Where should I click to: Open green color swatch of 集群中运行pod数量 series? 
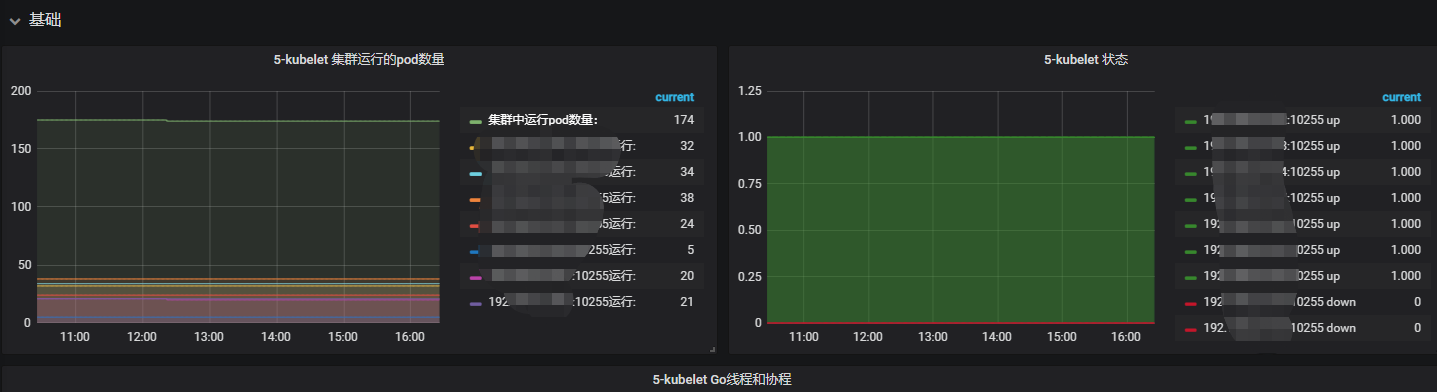click(x=475, y=121)
